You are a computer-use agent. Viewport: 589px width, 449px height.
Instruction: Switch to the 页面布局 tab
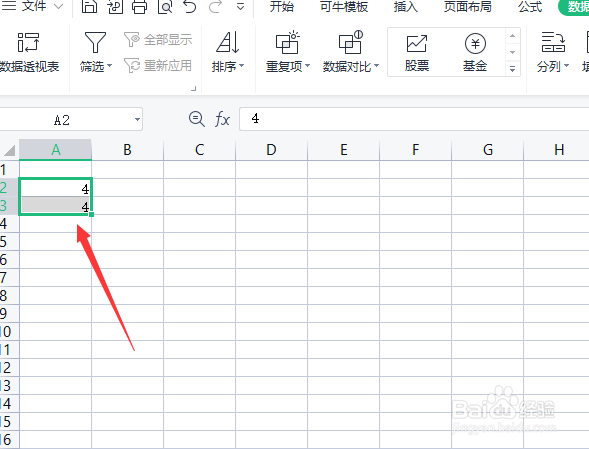[x=468, y=6]
